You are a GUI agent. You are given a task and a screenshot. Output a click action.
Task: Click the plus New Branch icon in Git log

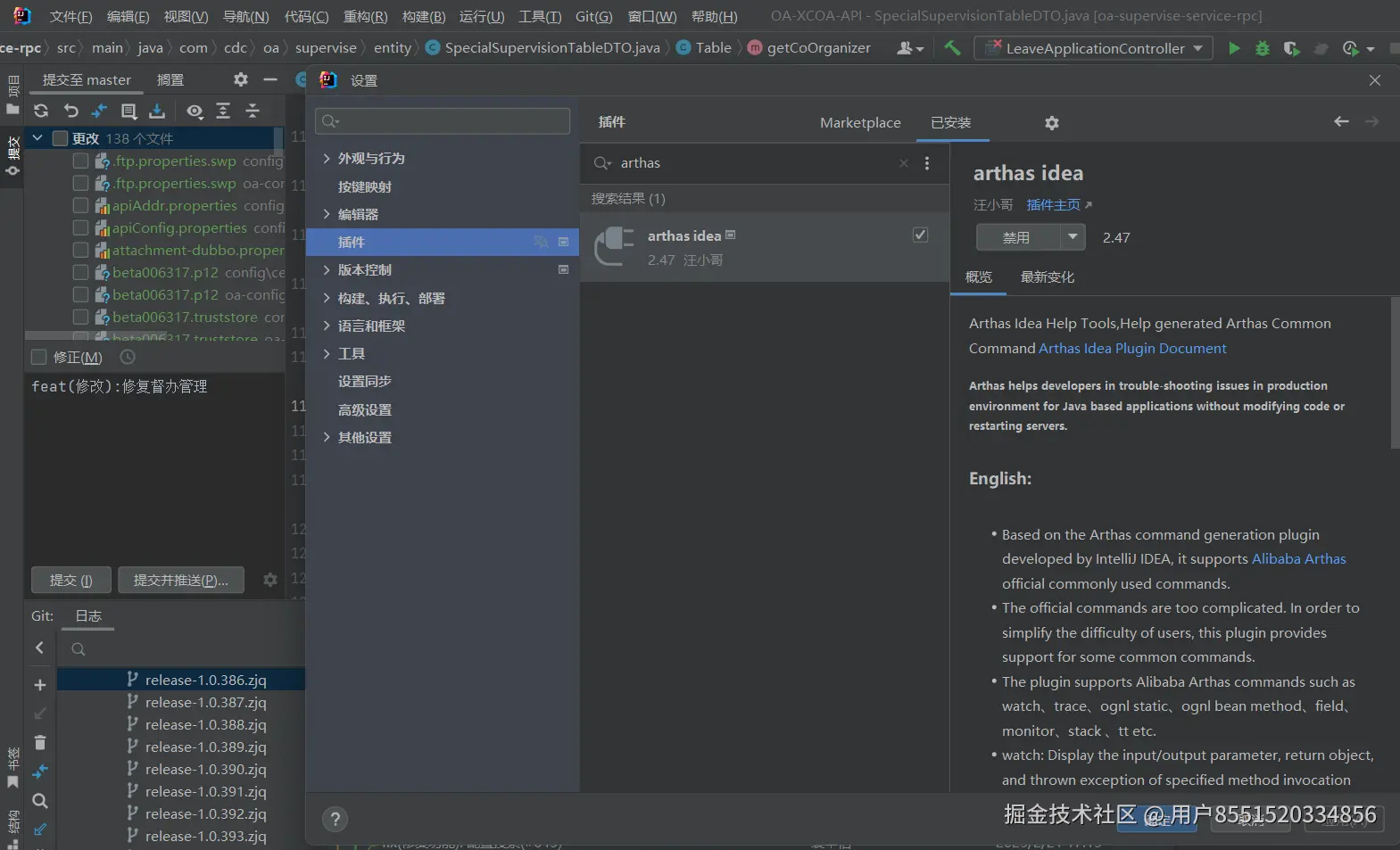click(x=39, y=685)
